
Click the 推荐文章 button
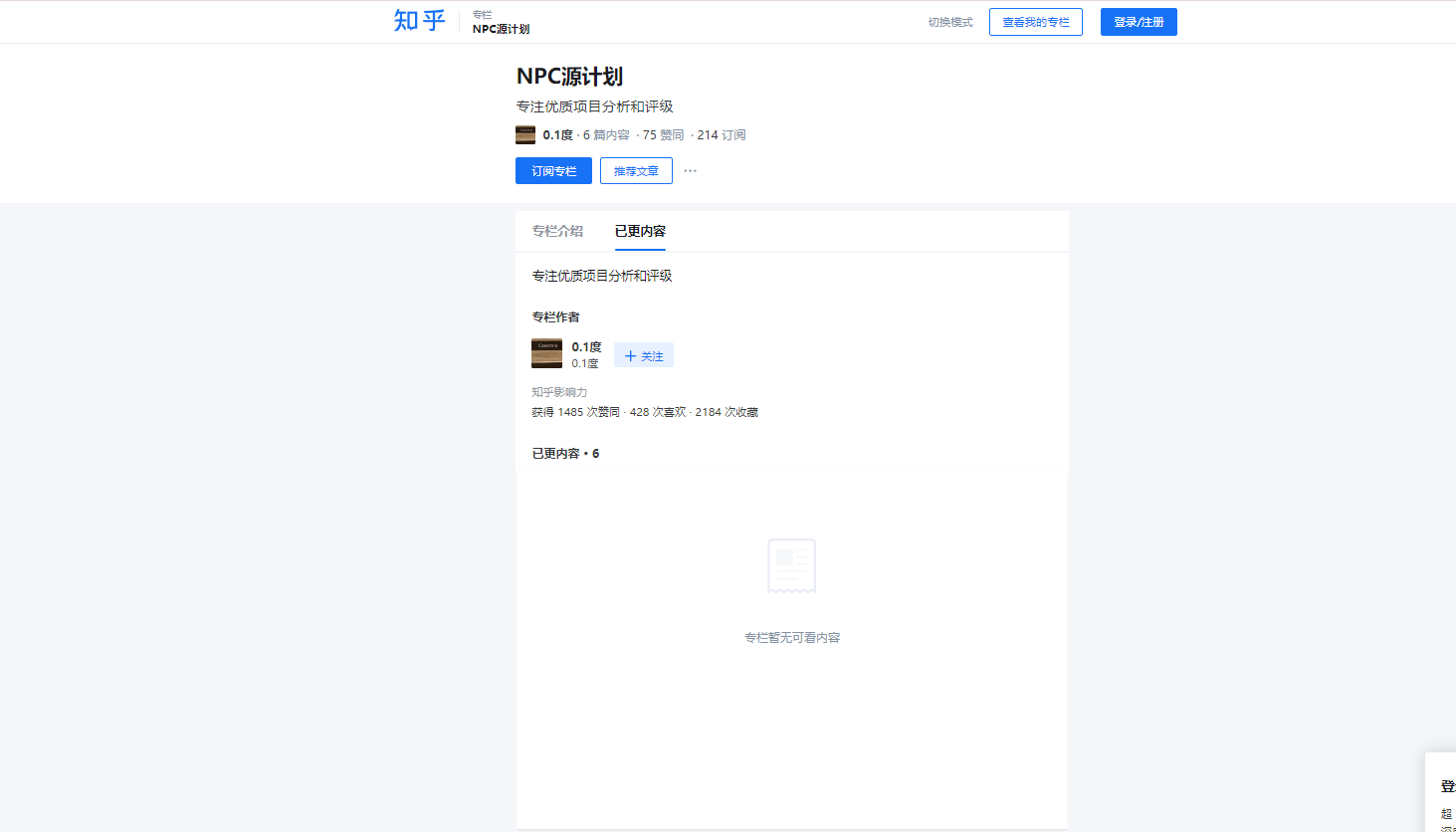pos(636,170)
